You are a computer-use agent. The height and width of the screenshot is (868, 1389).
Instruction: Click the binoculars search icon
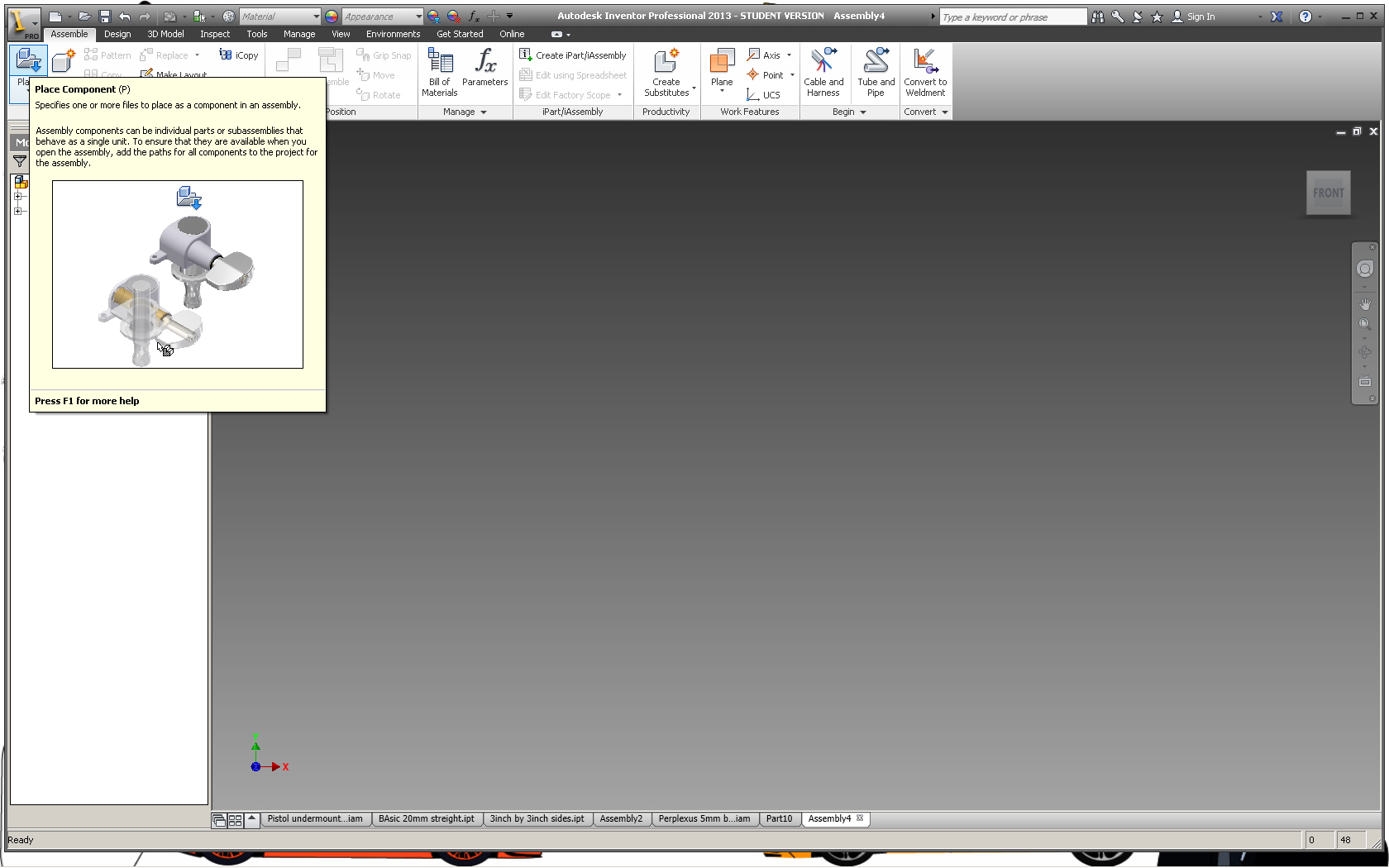[1098, 17]
